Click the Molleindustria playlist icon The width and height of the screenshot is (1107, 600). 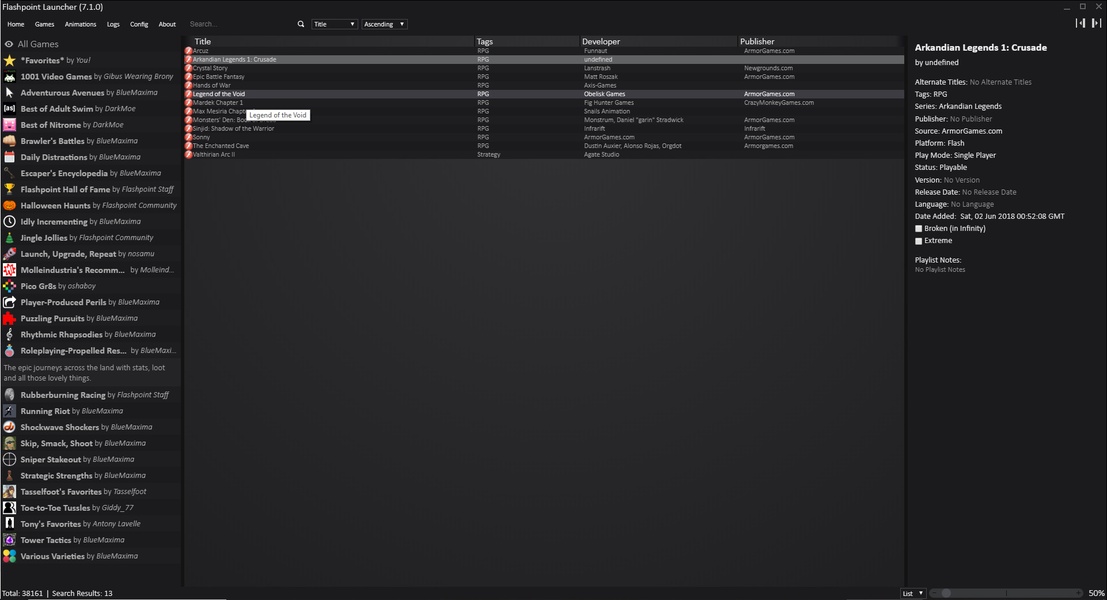pyautogui.click(x=9, y=270)
